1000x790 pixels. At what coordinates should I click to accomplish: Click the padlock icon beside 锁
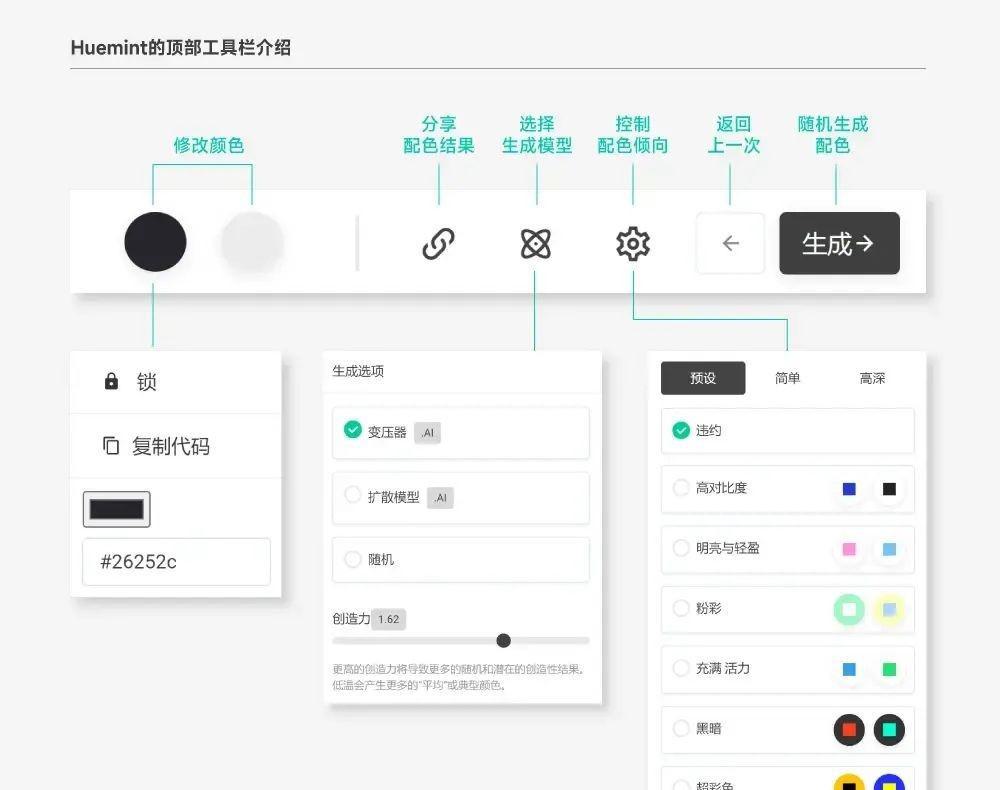pyautogui.click(x=111, y=381)
